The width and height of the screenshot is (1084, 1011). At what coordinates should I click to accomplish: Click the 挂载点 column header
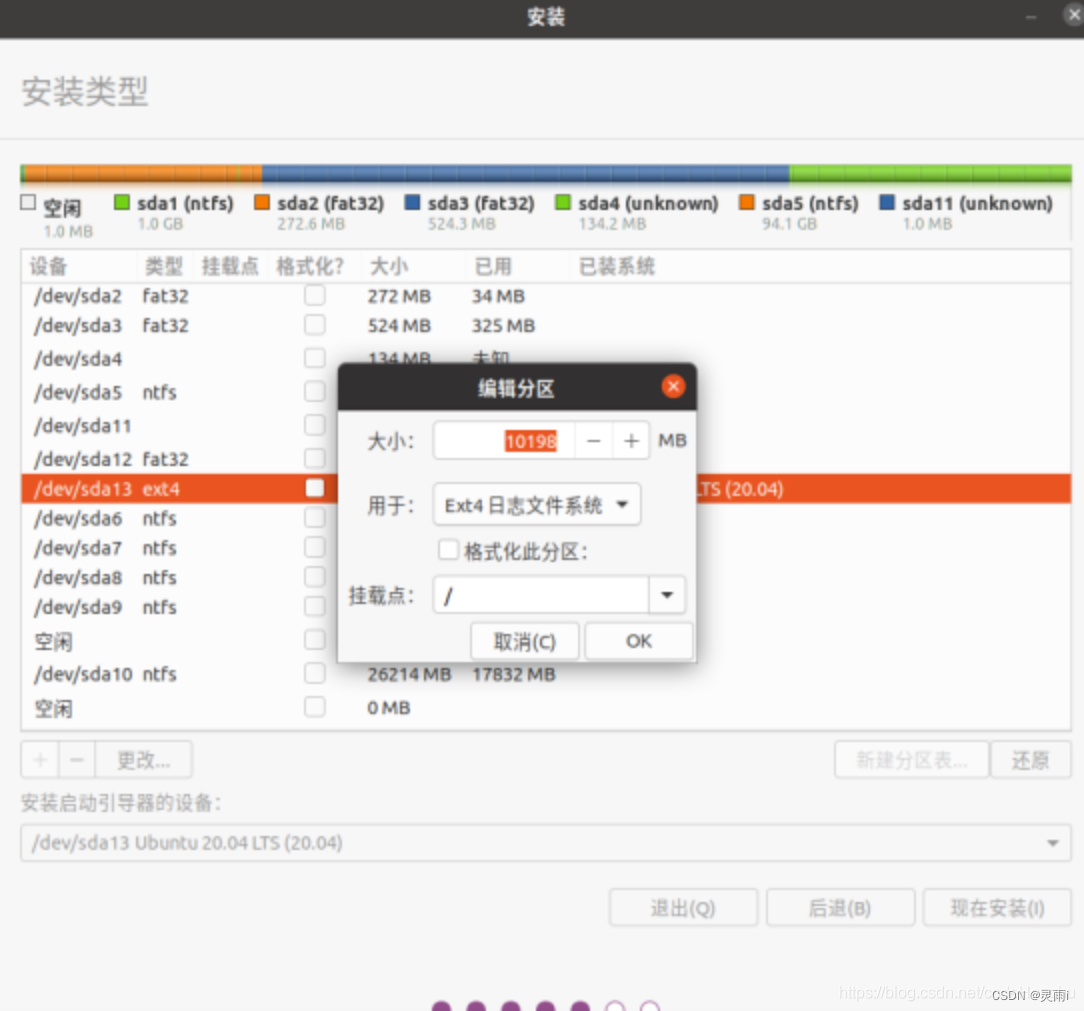[x=230, y=266]
